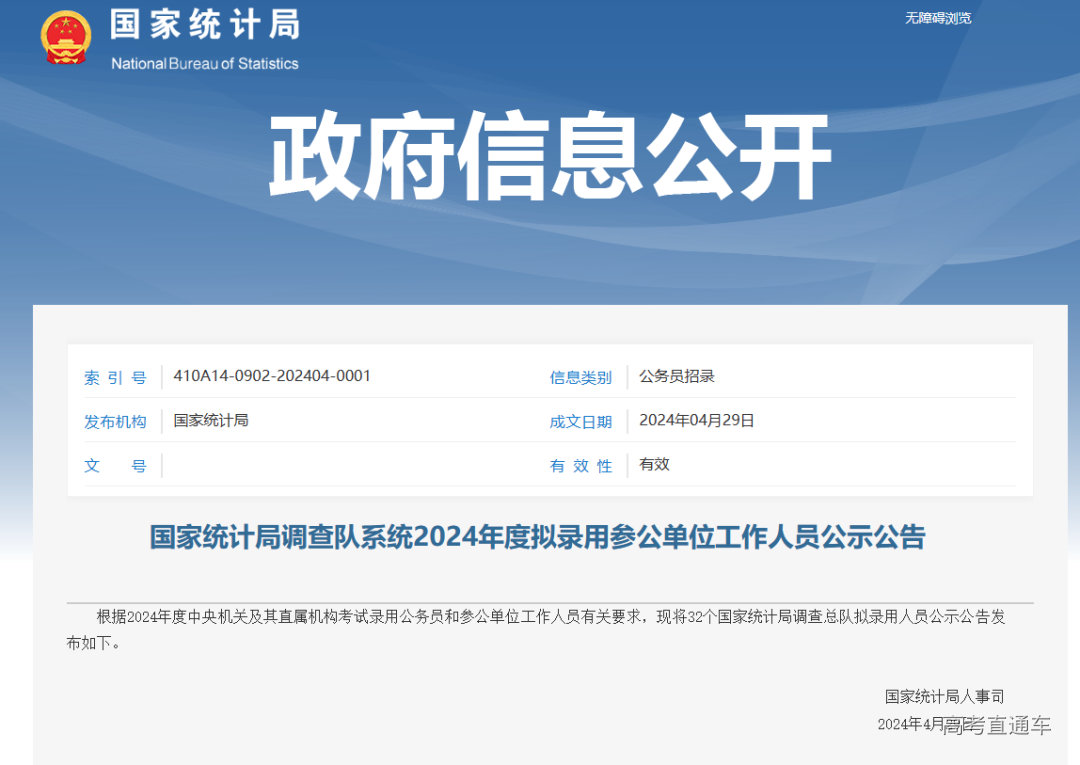Screen dimensions: 1080x765
Task: Click the 信息类别 field label
Action: 582,377
